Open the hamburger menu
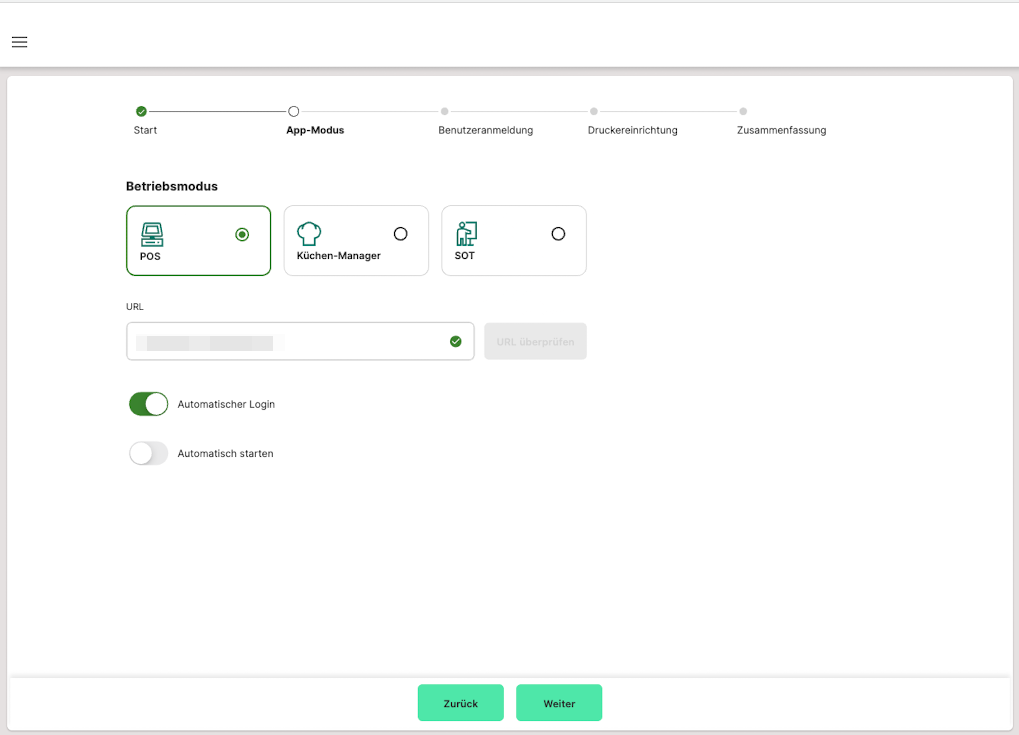This screenshot has width=1019, height=735. tap(19, 42)
